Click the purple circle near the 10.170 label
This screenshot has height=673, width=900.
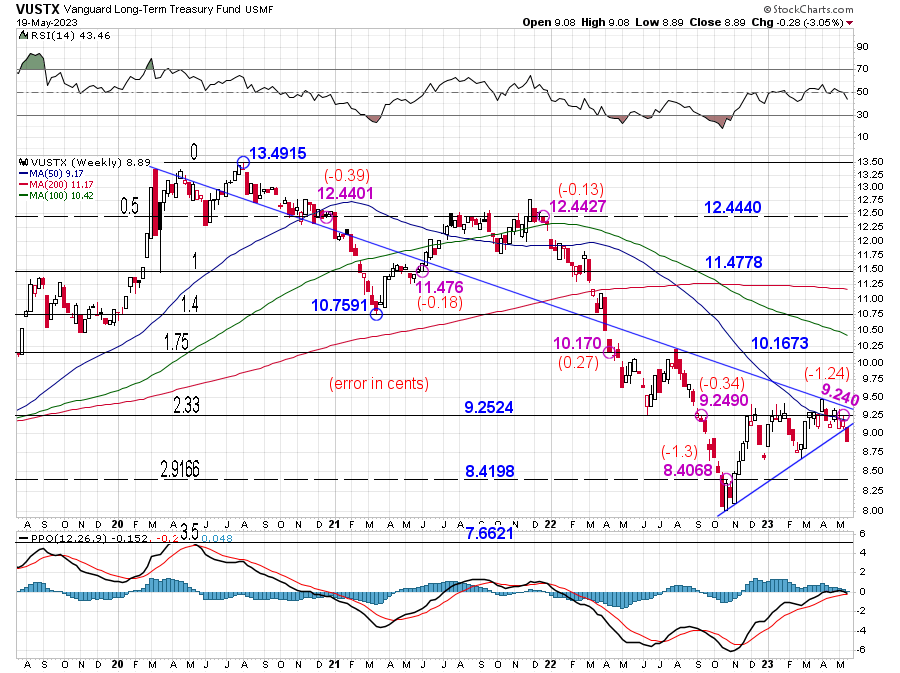(610, 350)
